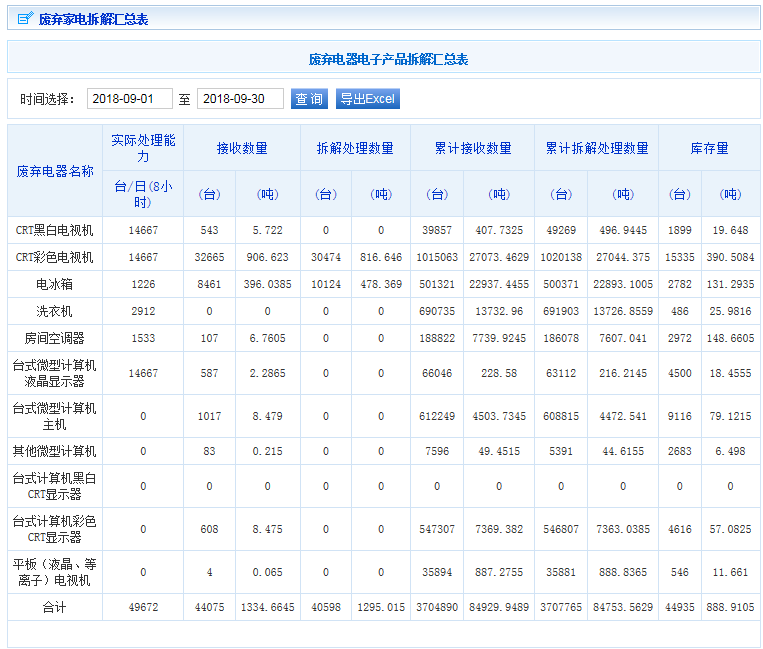Click the 累计接收数量 column header
Screen dimensions: 763x649
473,148
